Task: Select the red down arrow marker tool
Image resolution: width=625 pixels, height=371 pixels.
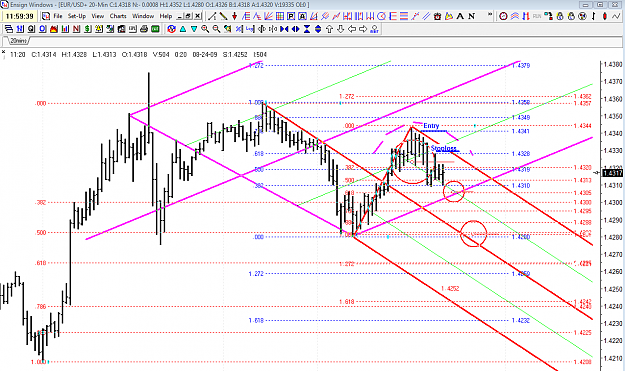Action: click(x=234, y=16)
